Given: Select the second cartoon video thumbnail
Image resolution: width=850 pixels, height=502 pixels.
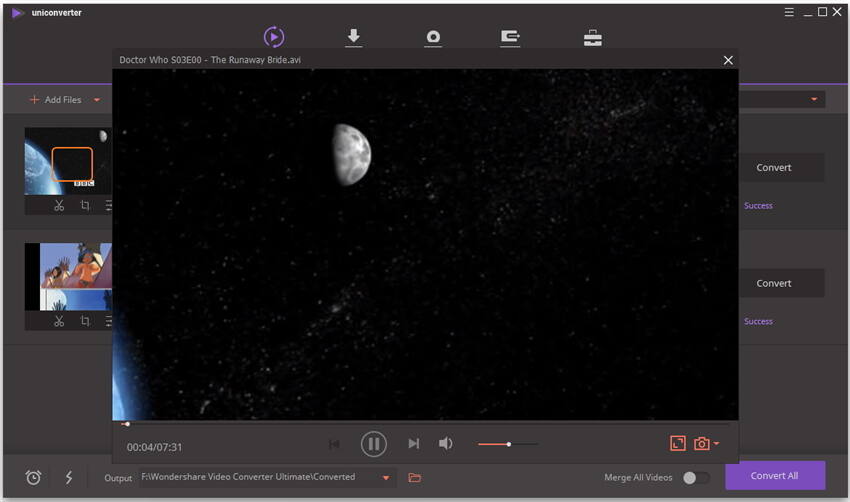Looking at the screenshot, I should pos(68,276).
